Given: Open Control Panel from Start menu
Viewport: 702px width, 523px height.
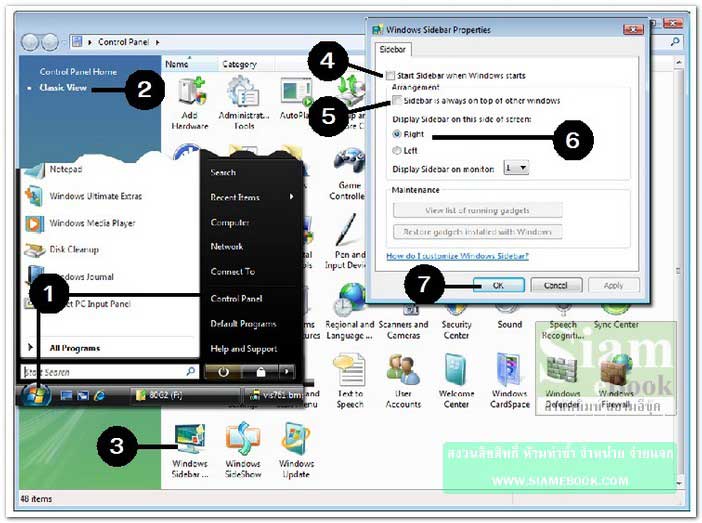Looking at the screenshot, I should pyautogui.click(x=236, y=298).
